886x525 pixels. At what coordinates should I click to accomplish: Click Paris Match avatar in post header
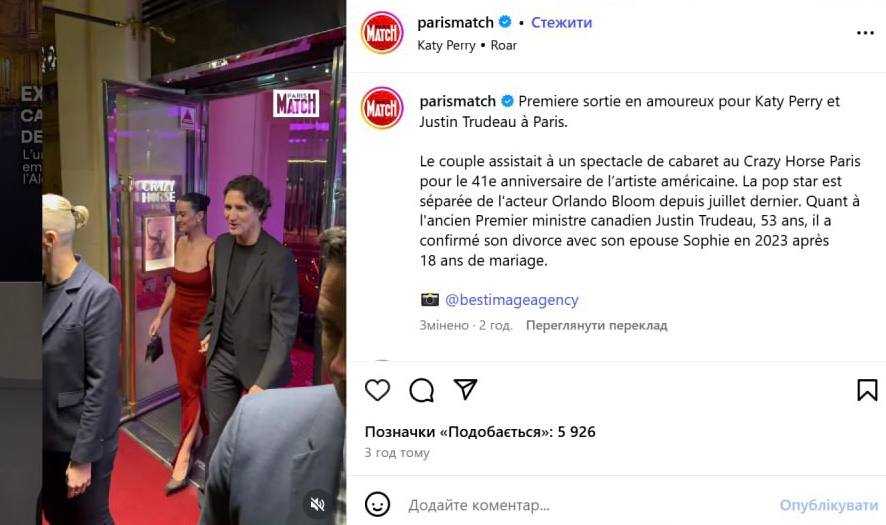[x=382, y=33]
